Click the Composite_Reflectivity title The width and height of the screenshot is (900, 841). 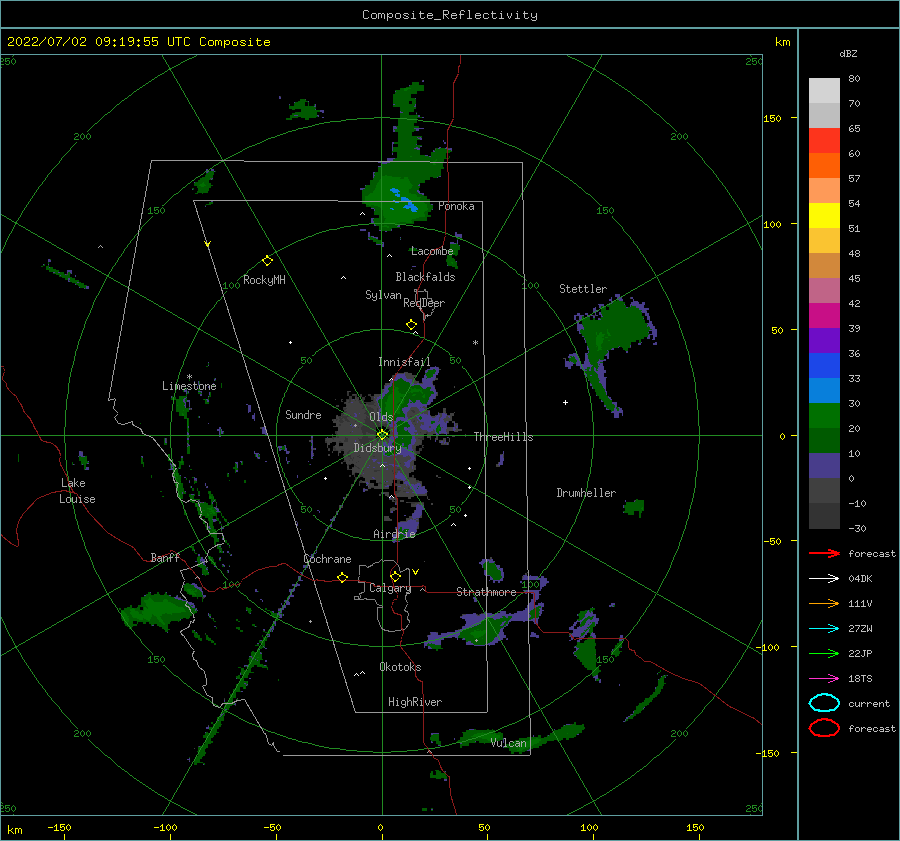[x=450, y=15]
